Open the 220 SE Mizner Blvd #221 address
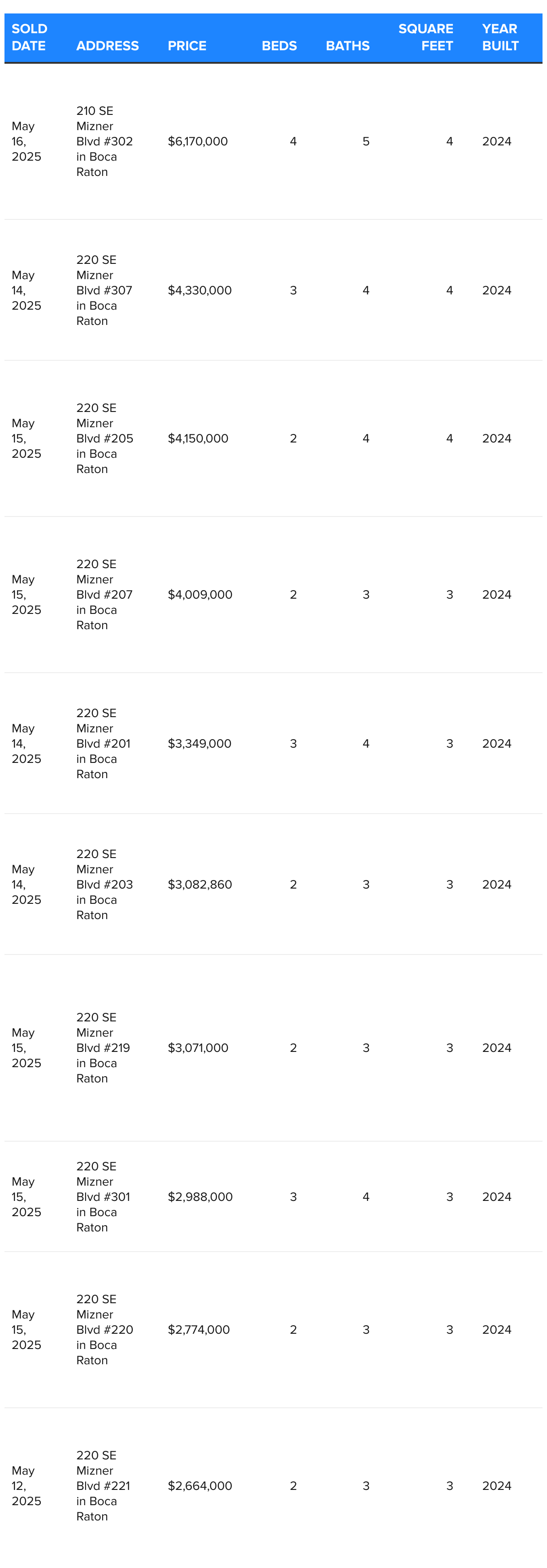The image size is (547, 1568). coord(104,1486)
